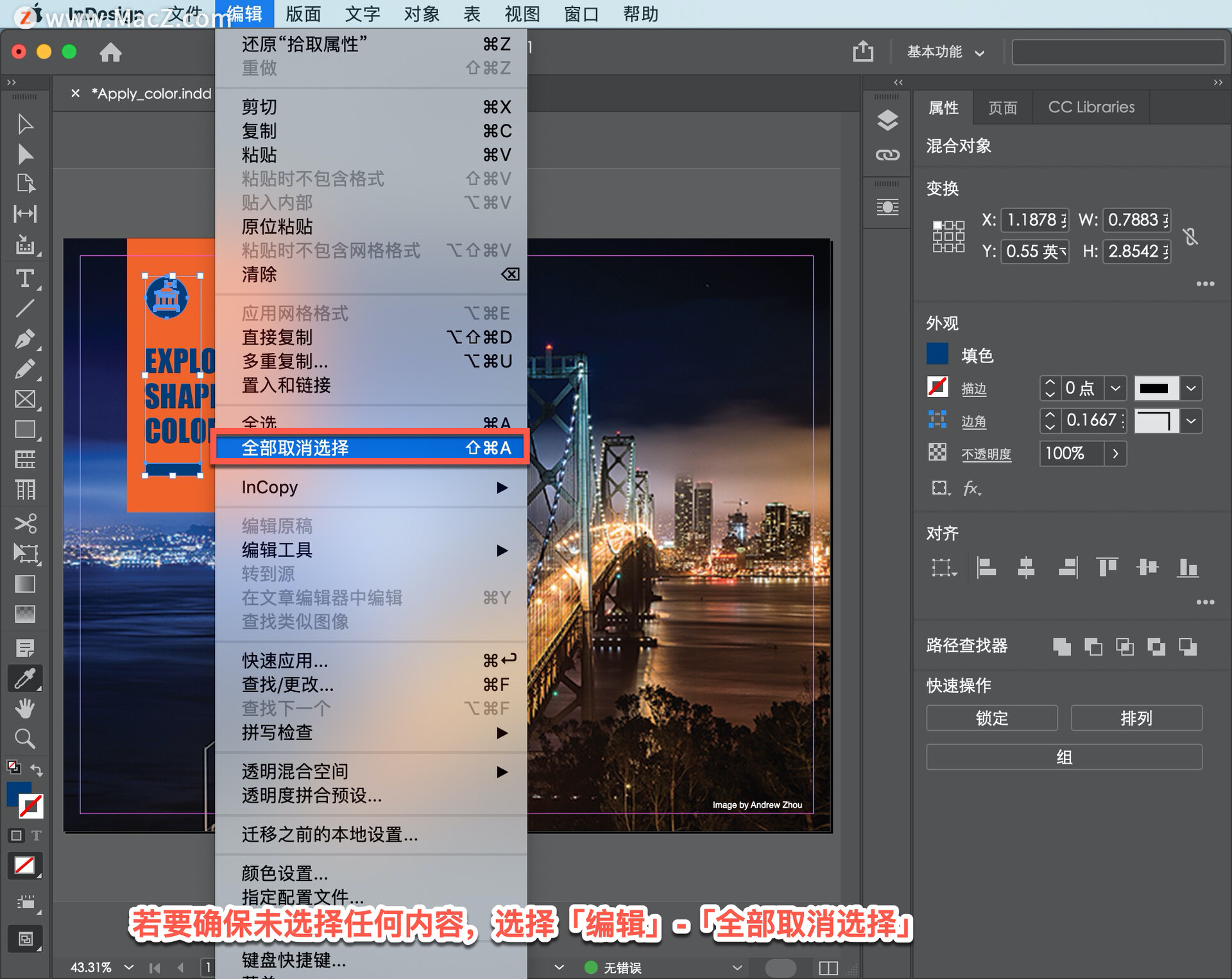Select the Zoom tool magnifier

[24, 738]
